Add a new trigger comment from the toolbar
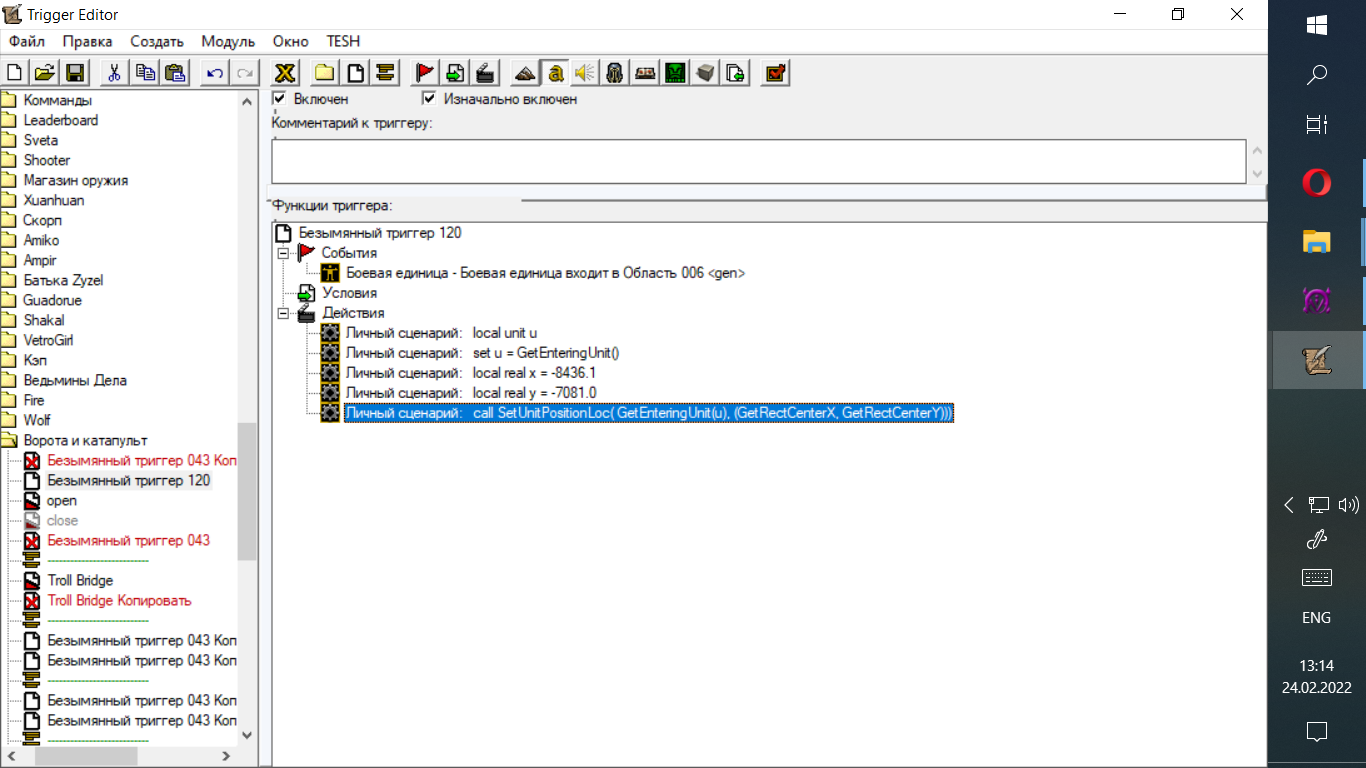Viewport: 1366px width, 768px height. [x=386, y=73]
